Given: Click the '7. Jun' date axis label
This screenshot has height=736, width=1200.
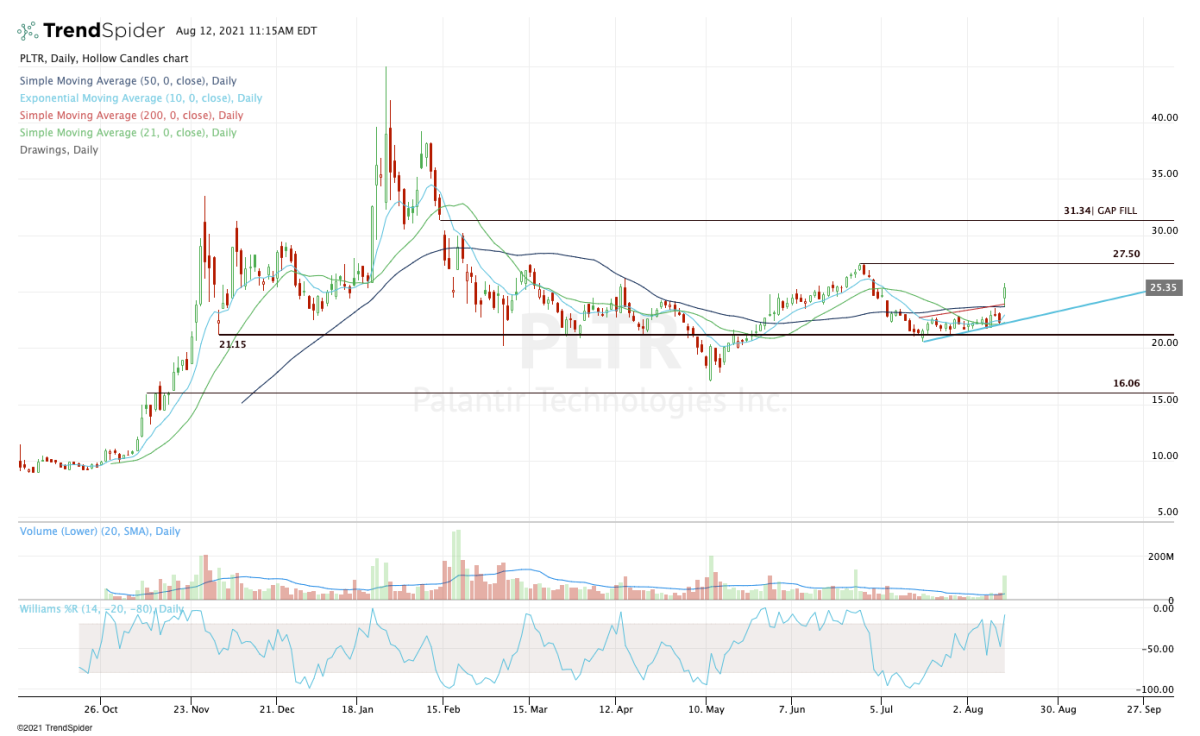Looking at the screenshot, I should pyautogui.click(x=791, y=708).
